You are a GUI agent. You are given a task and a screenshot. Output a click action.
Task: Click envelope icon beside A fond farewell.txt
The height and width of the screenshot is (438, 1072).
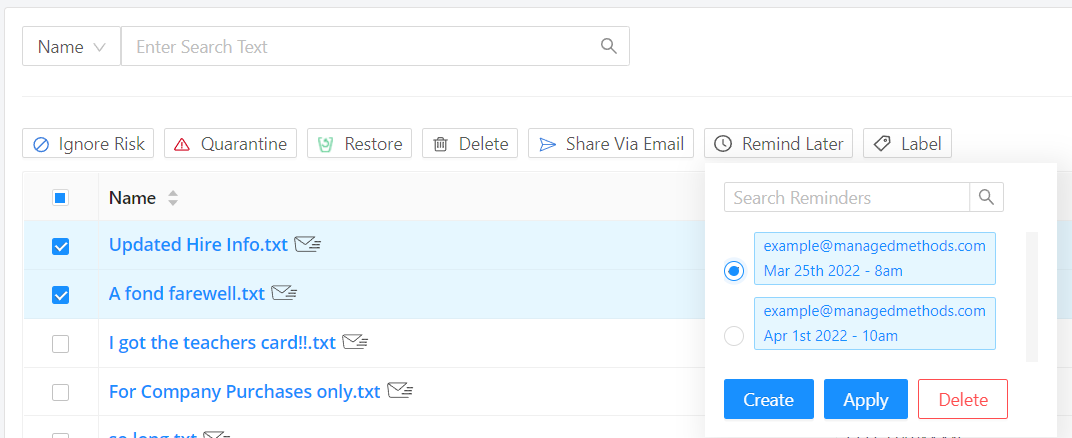[x=284, y=293]
